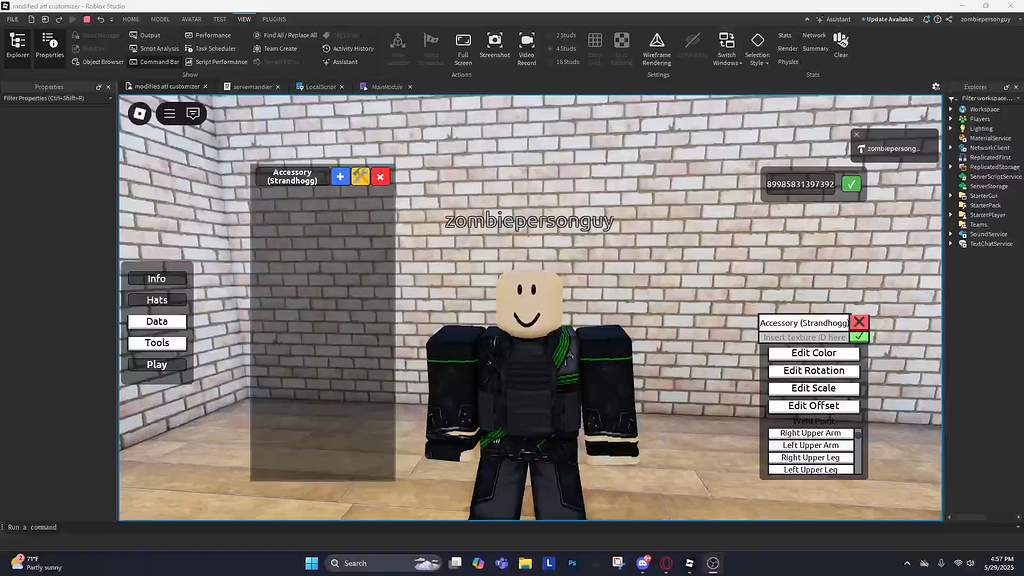Switch to the MODEL ribbon tab
The width and height of the screenshot is (1024, 576).
click(x=160, y=18)
